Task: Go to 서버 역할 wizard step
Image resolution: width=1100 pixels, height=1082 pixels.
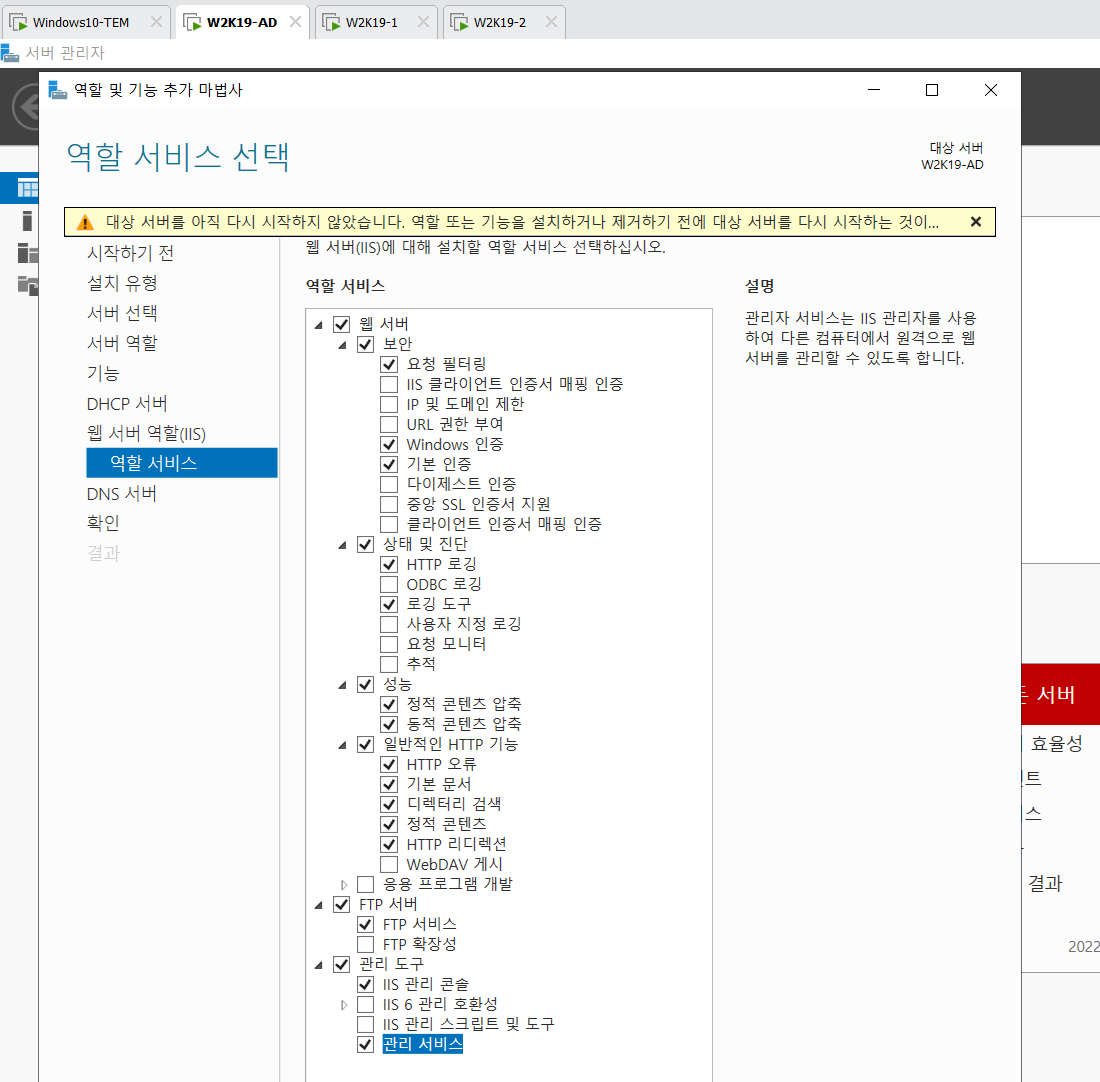Action: click(122, 344)
